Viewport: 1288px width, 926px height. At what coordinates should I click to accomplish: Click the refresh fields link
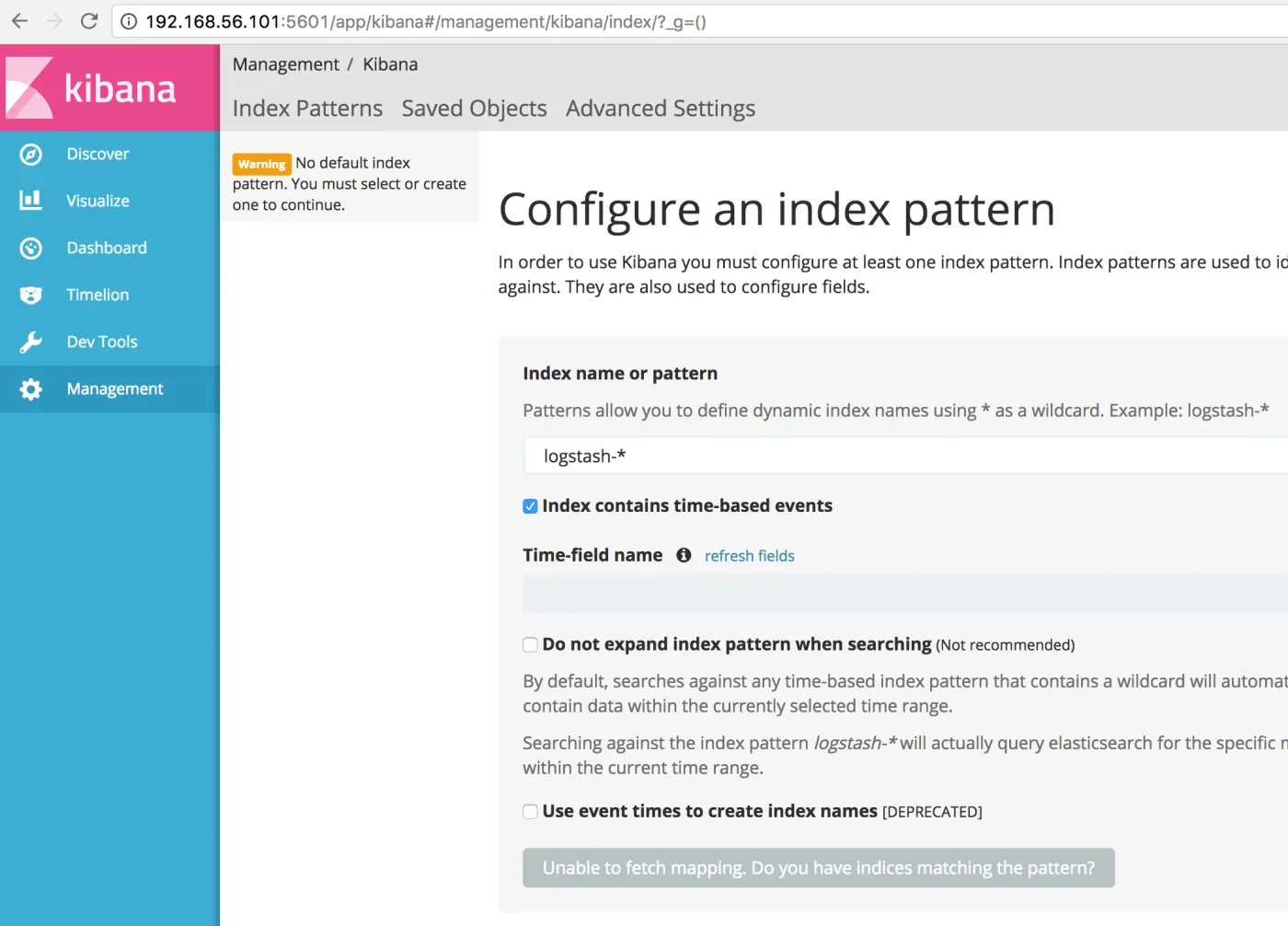(749, 556)
